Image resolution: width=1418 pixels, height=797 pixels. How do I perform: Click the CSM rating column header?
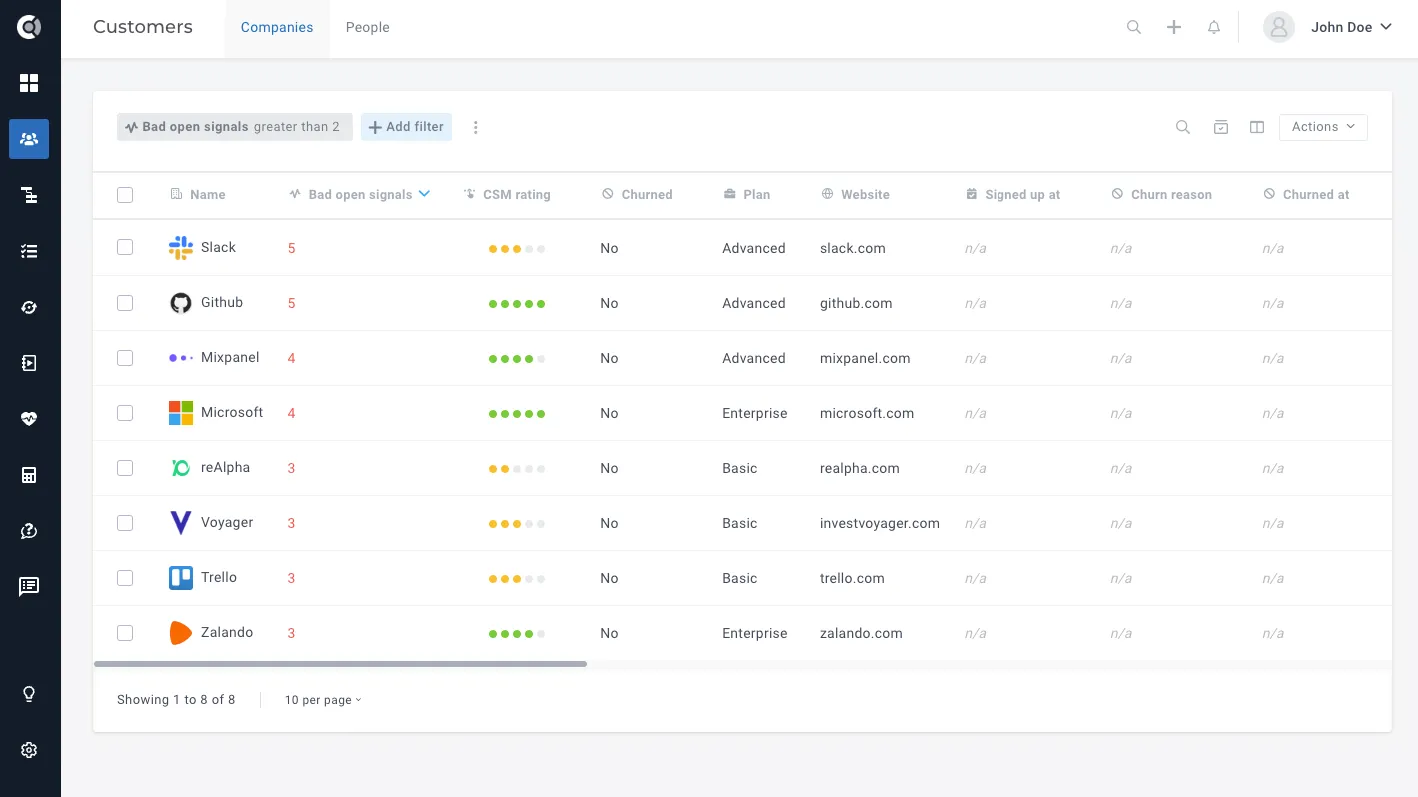pos(508,194)
